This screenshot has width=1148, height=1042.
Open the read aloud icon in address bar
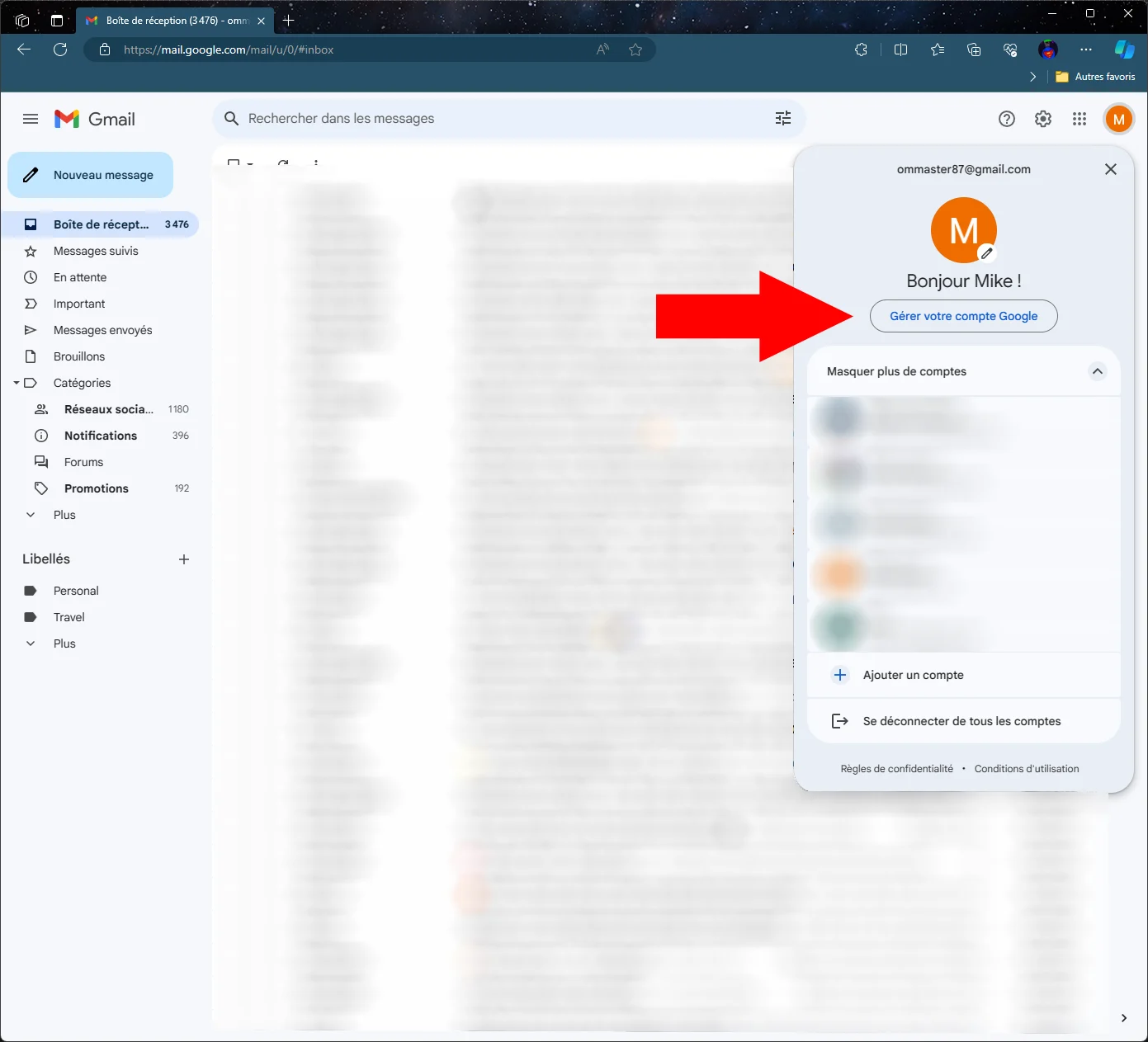pos(603,50)
